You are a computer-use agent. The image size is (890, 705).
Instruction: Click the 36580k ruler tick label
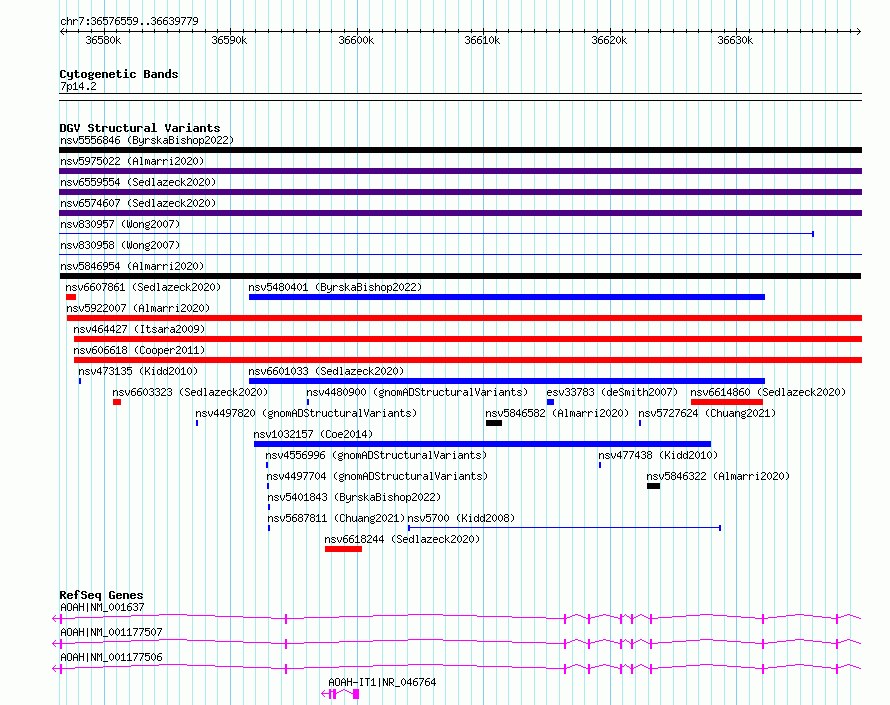tap(103, 41)
